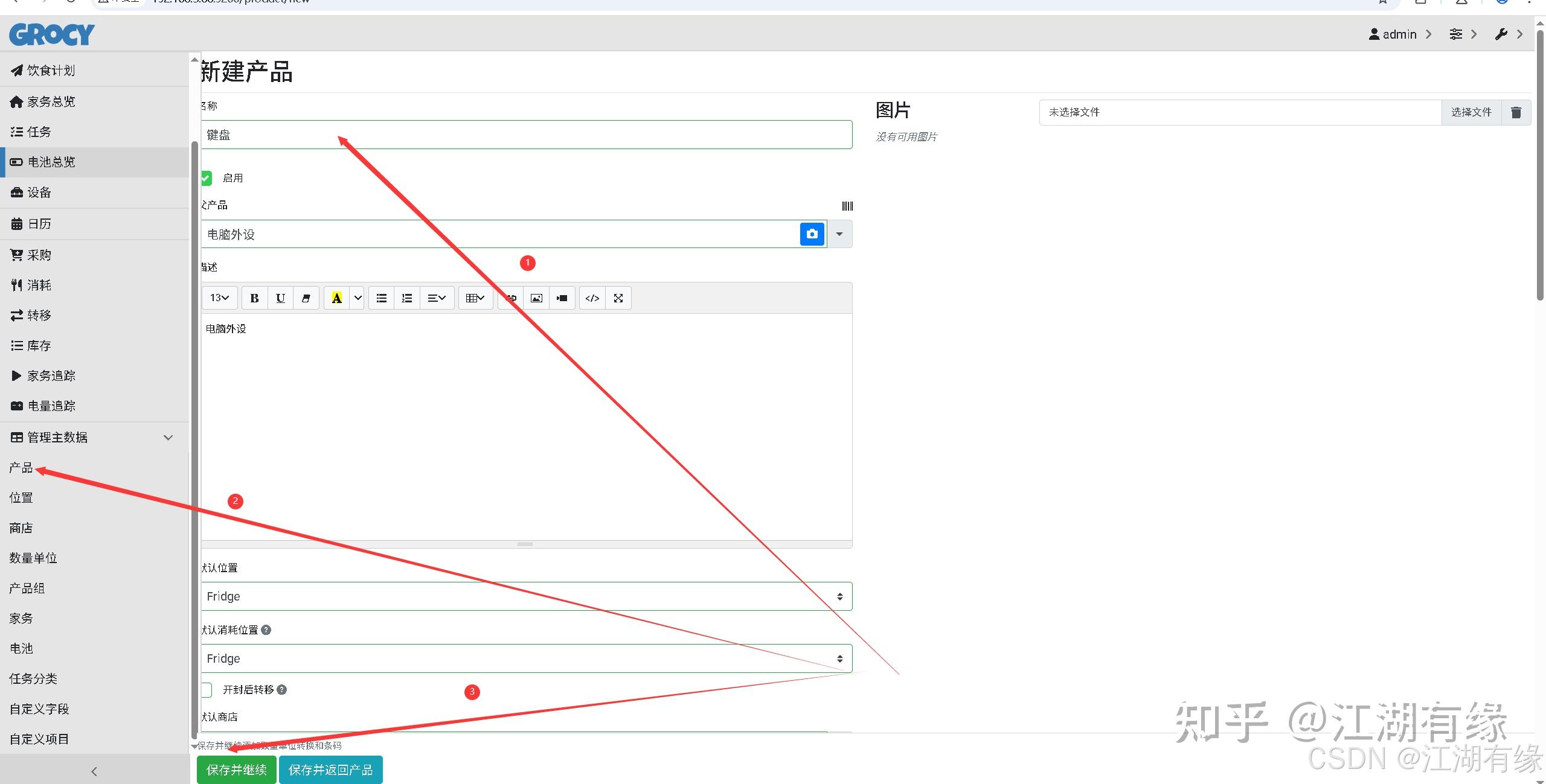The image size is (1546, 784).
Task: Toggle fullscreen editor icon
Action: pyautogui.click(x=618, y=298)
